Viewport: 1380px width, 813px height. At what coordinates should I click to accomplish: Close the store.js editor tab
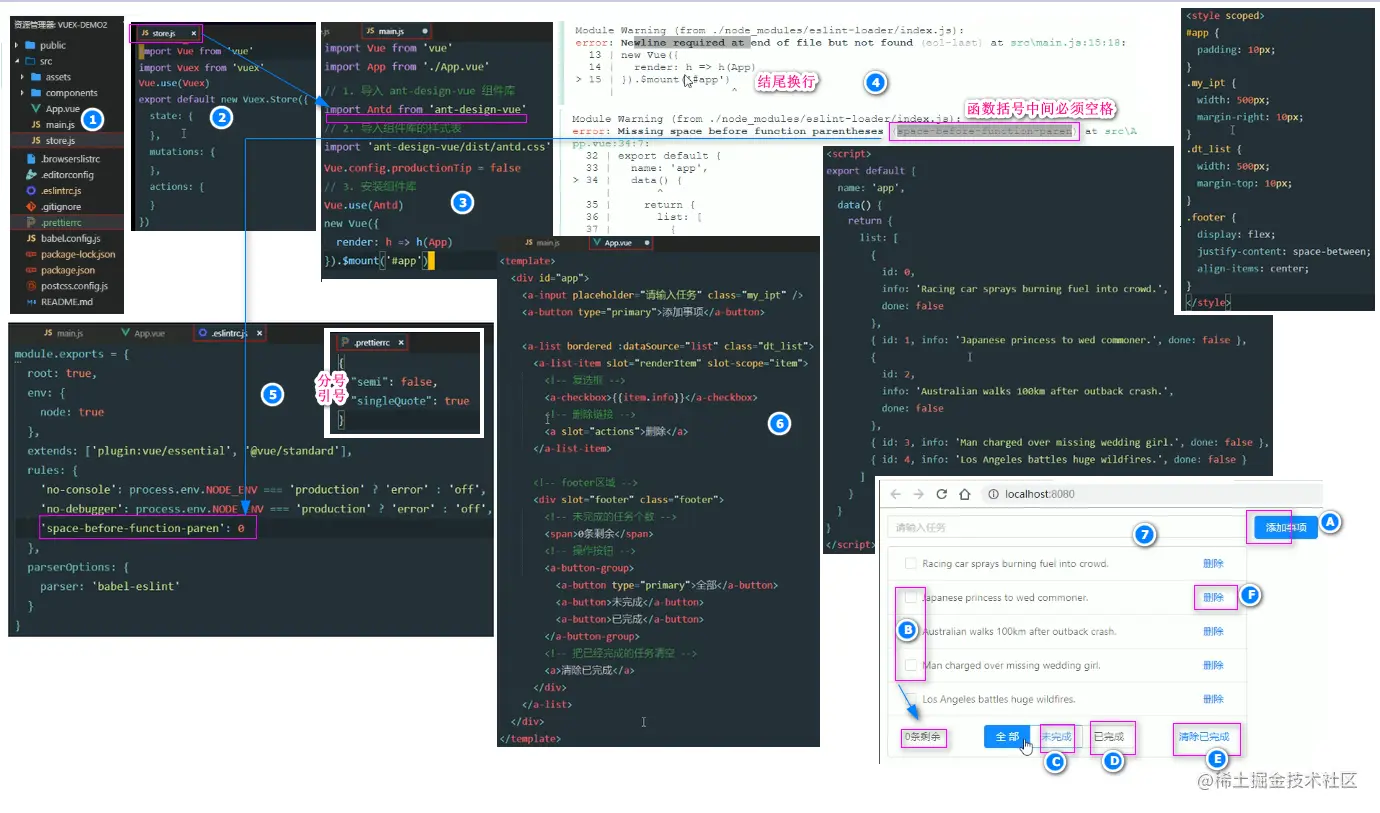[194, 33]
